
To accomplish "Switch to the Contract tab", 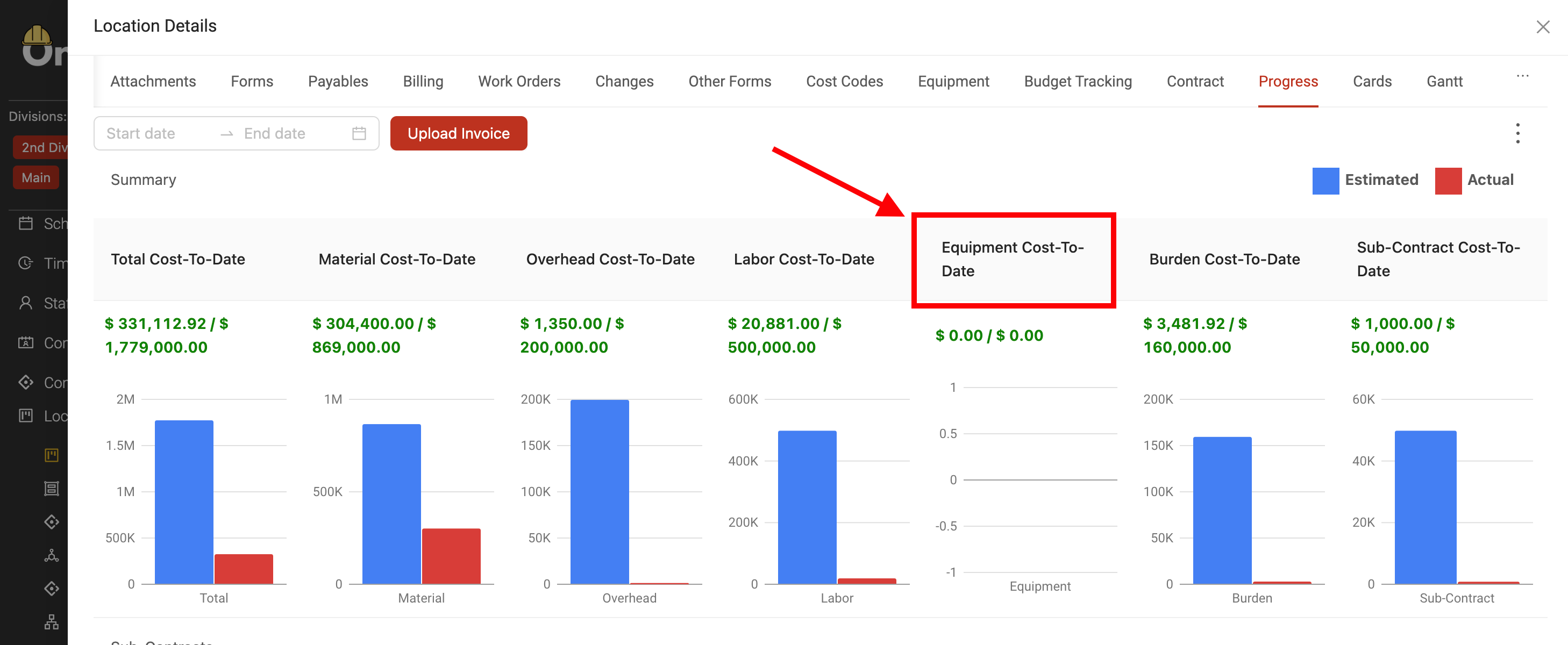I will pos(1195,82).
